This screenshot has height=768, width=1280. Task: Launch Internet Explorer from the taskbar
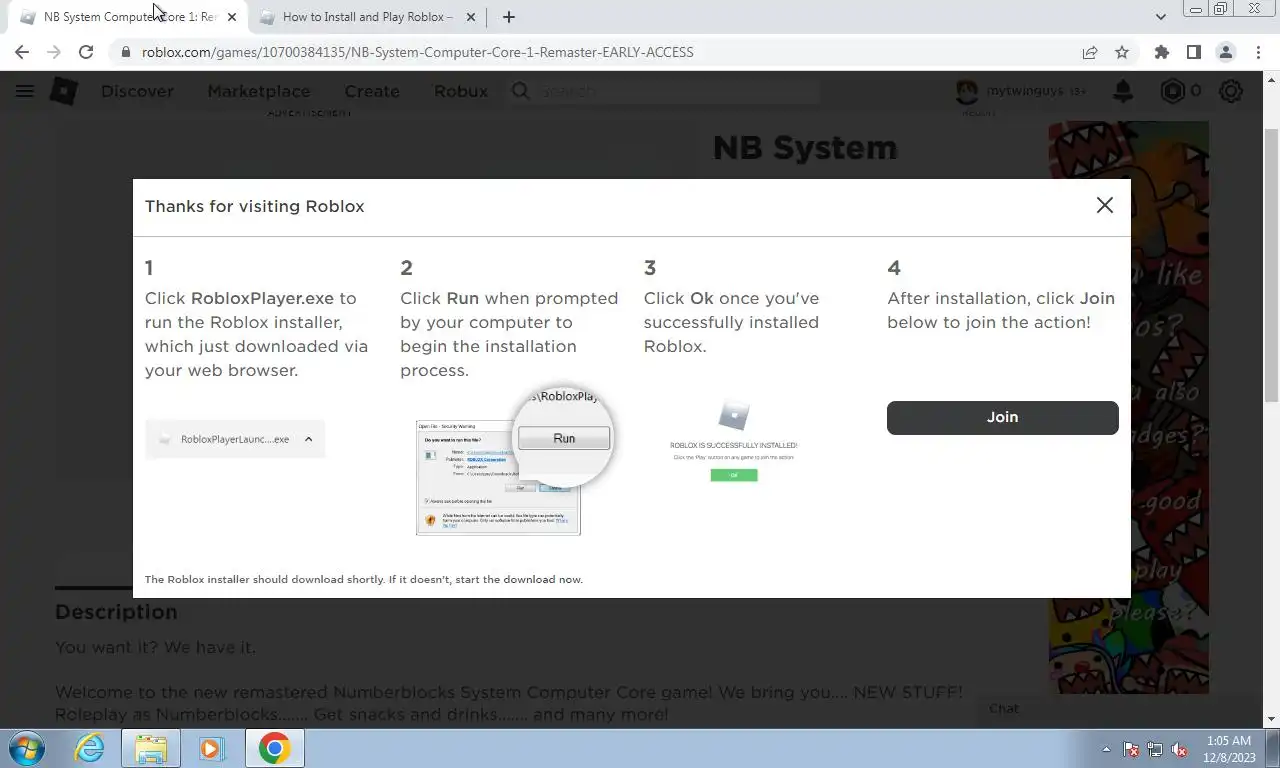tap(90, 748)
